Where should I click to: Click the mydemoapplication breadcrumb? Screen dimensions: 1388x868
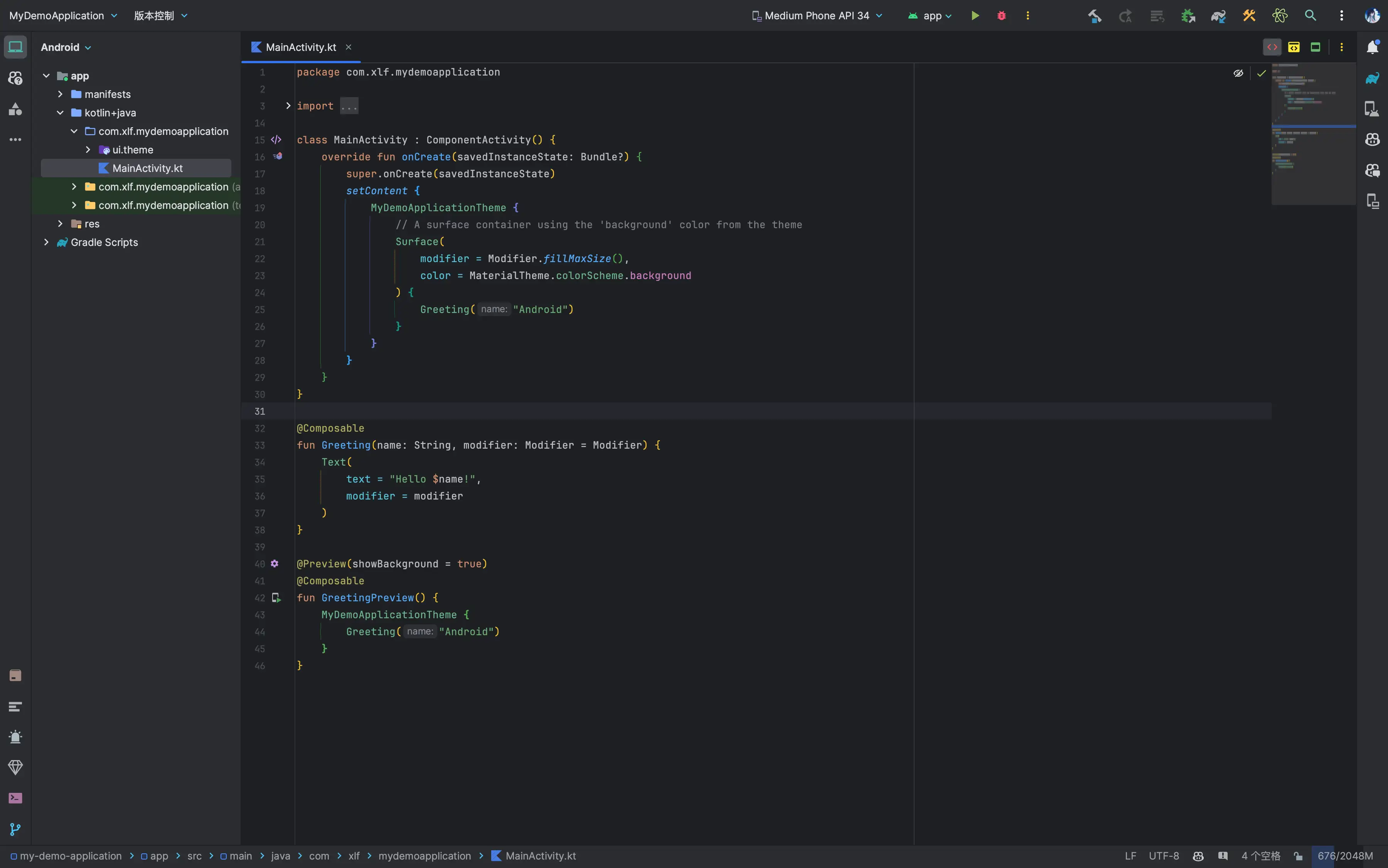(424, 856)
